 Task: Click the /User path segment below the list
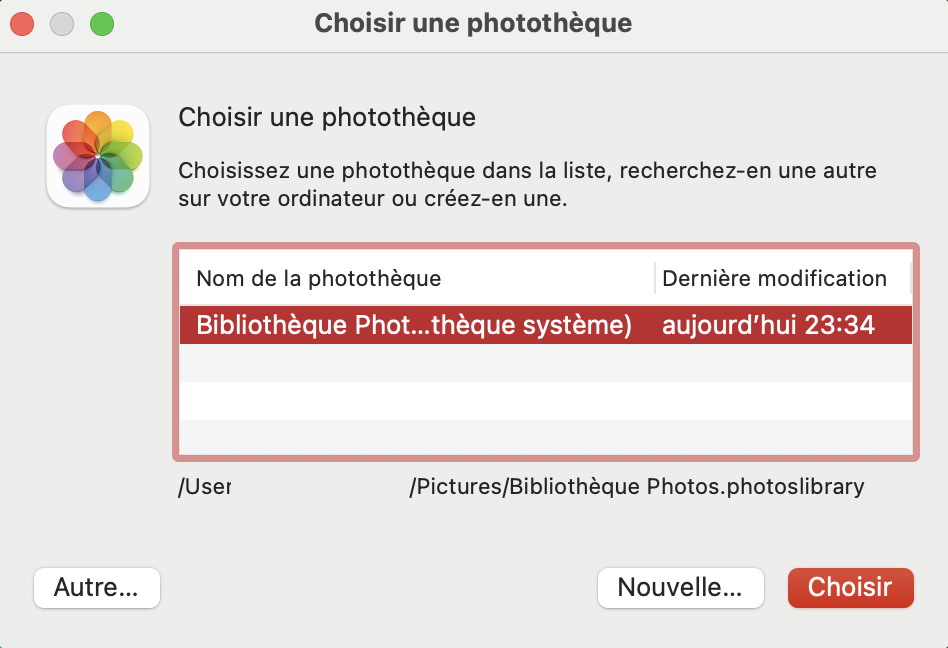point(204,487)
